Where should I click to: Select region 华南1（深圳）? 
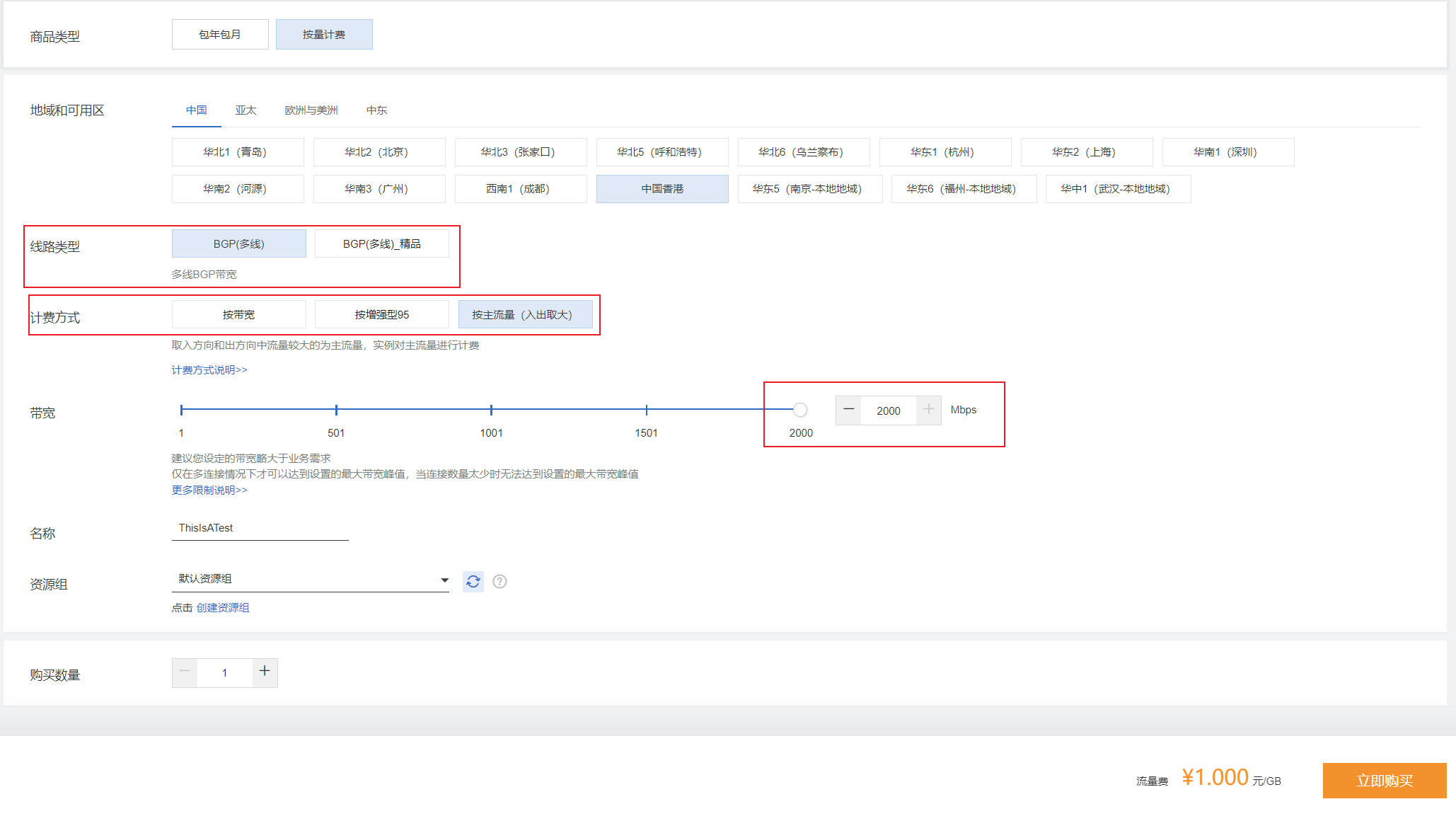click(1228, 152)
